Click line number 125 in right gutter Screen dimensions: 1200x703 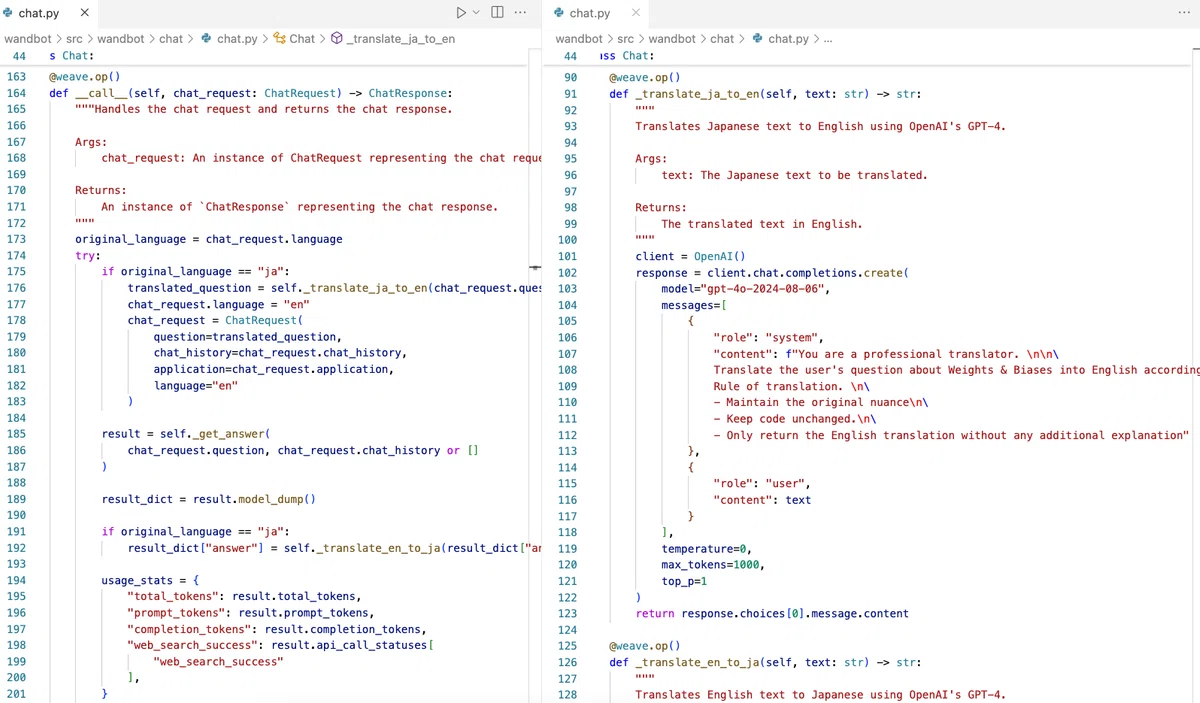[567, 645]
